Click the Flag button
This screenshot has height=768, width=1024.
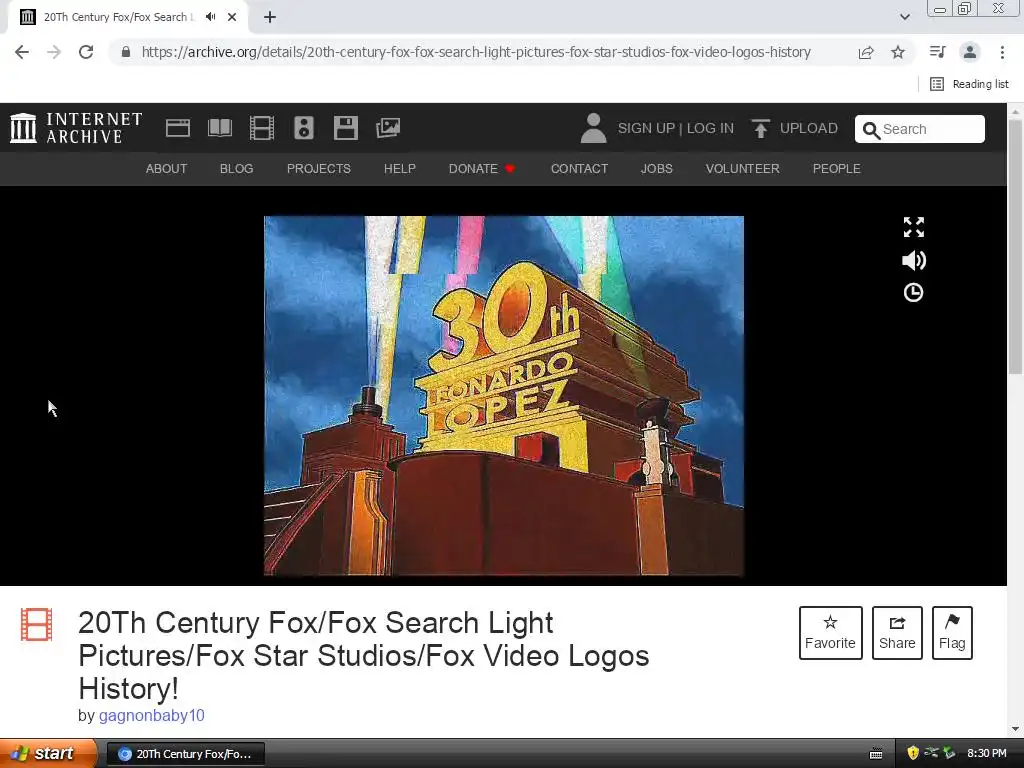(952, 633)
